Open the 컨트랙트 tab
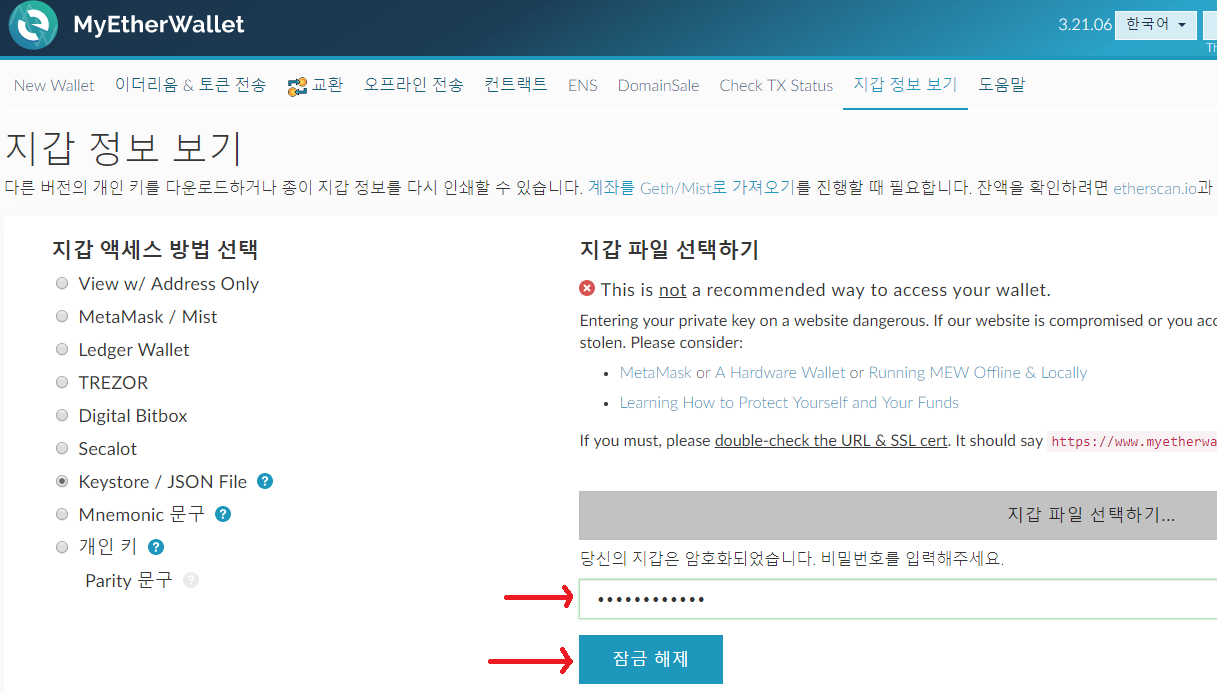The height and width of the screenshot is (693, 1217). [516, 85]
